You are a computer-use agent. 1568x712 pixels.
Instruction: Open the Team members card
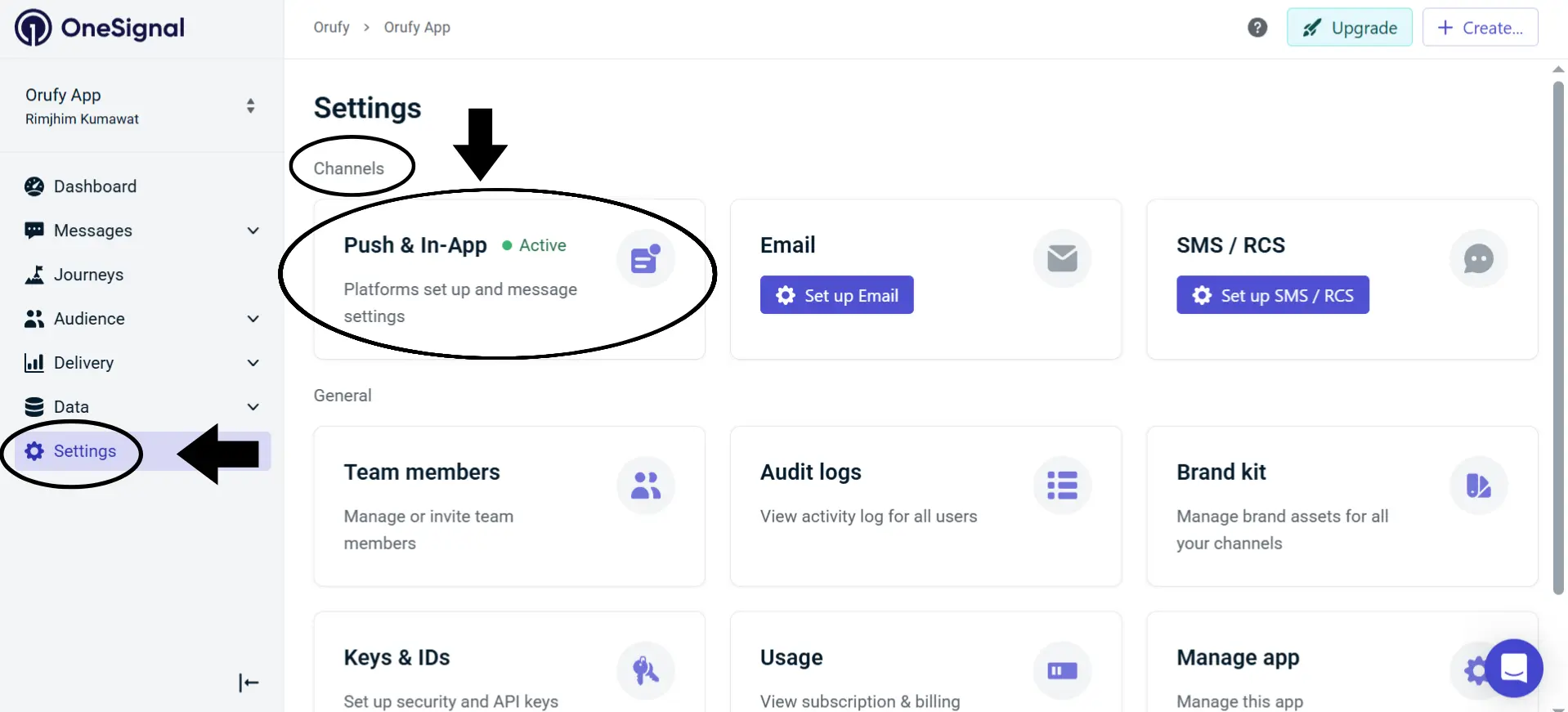509,506
